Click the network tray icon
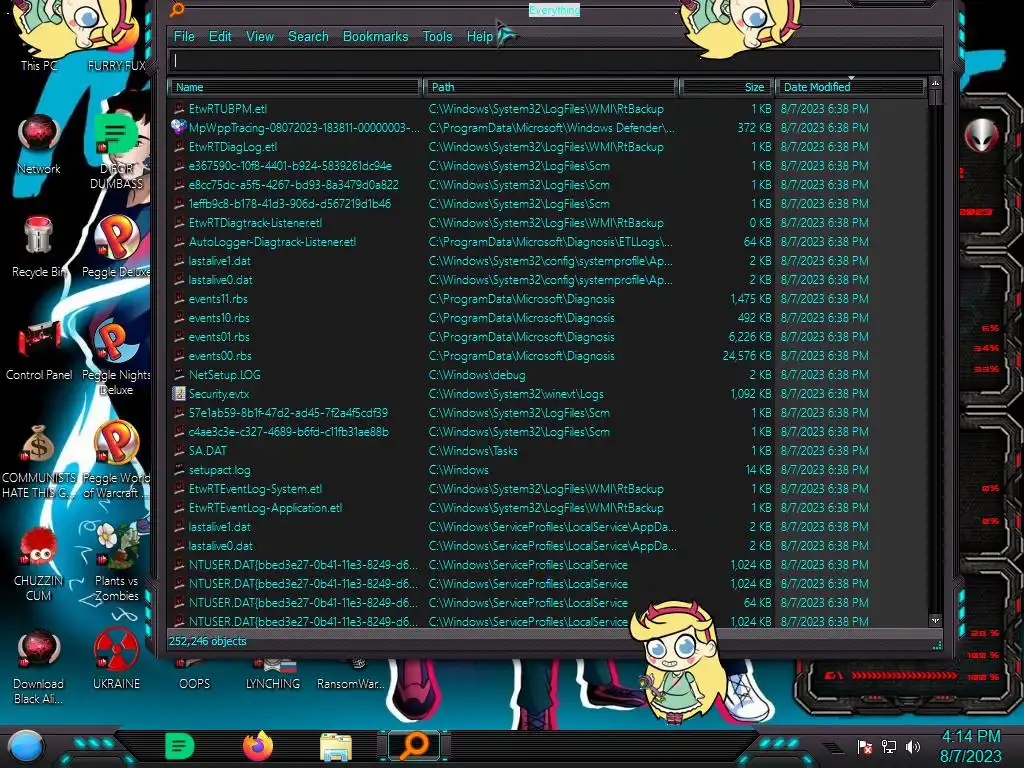Viewport: 1024px width, 768px height. point(888,746)
